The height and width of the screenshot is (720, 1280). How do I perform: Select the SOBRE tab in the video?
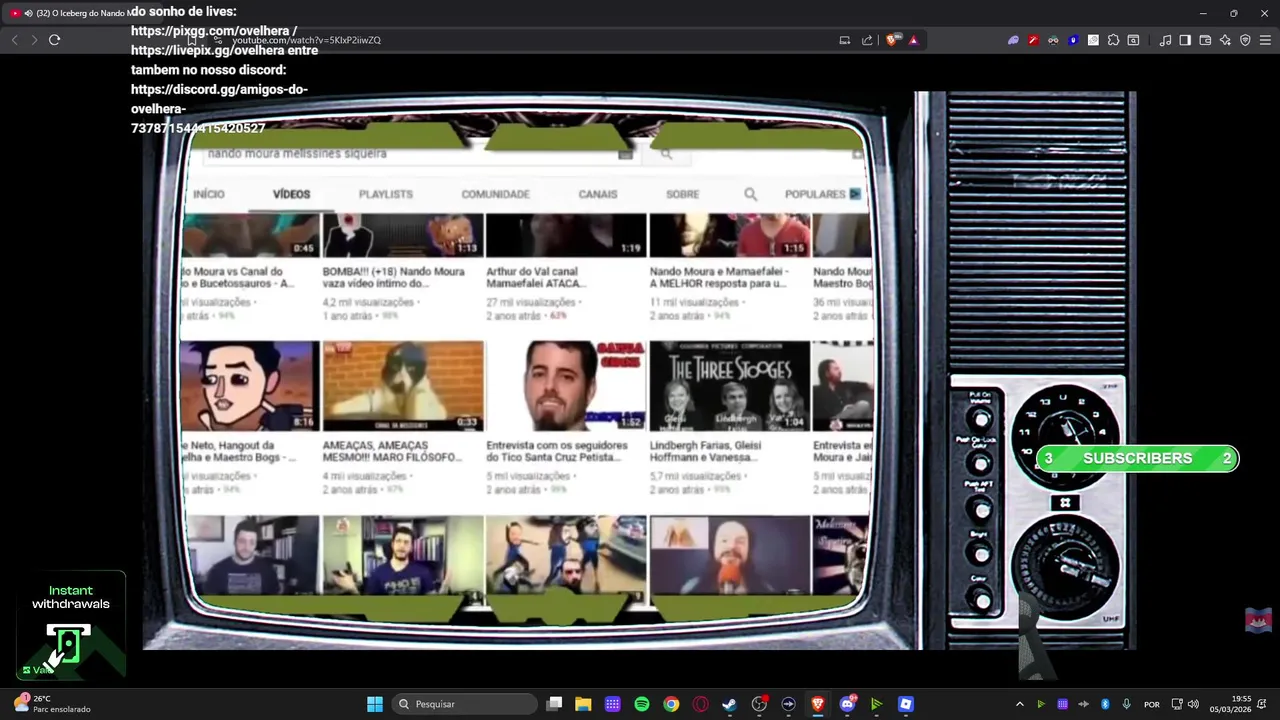pos(682,194)
